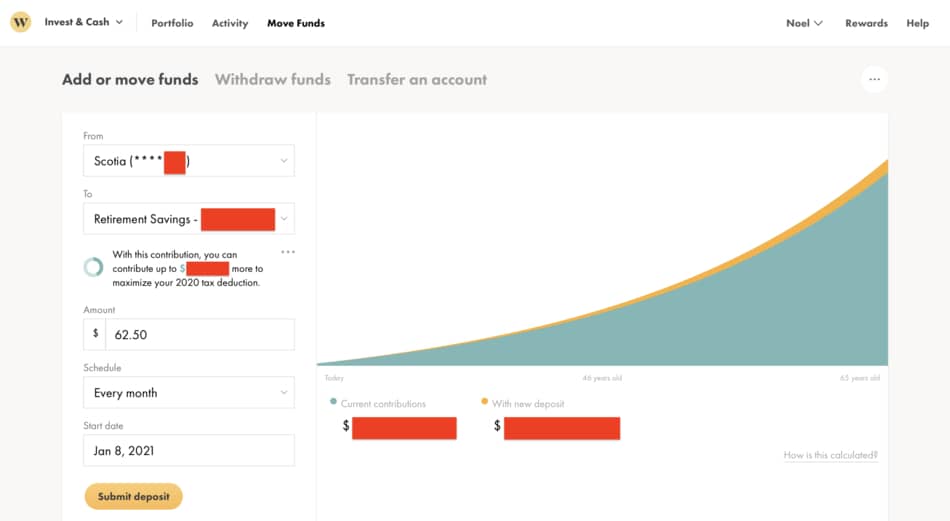Viewport: 950px width, 521px height.
Task: Switch to the Withdraw funds tab
Action: click(273, 79)
